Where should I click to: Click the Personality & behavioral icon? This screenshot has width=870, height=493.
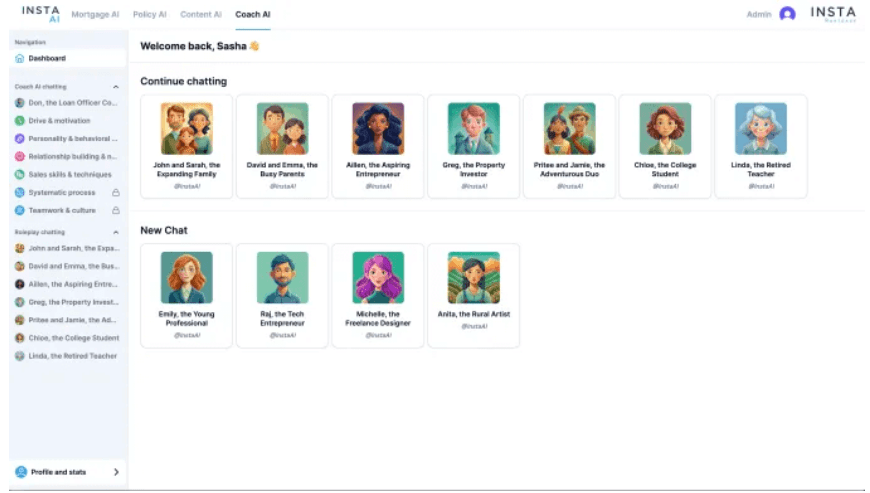[x=20, y=139]
